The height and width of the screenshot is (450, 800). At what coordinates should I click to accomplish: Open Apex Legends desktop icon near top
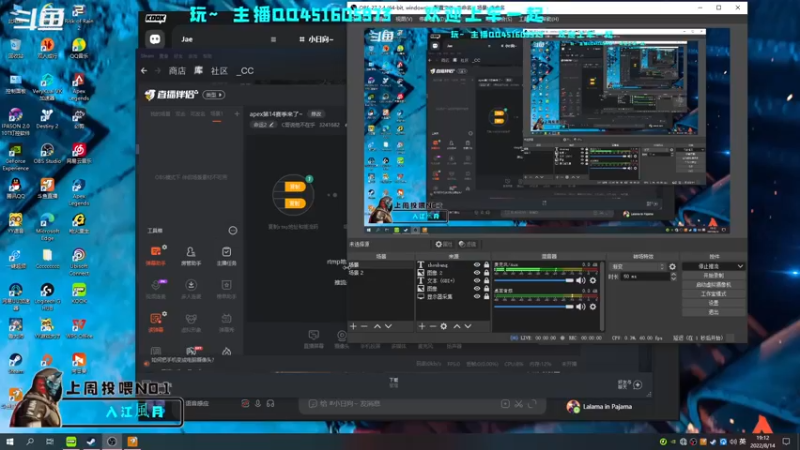tap(79, 87)
